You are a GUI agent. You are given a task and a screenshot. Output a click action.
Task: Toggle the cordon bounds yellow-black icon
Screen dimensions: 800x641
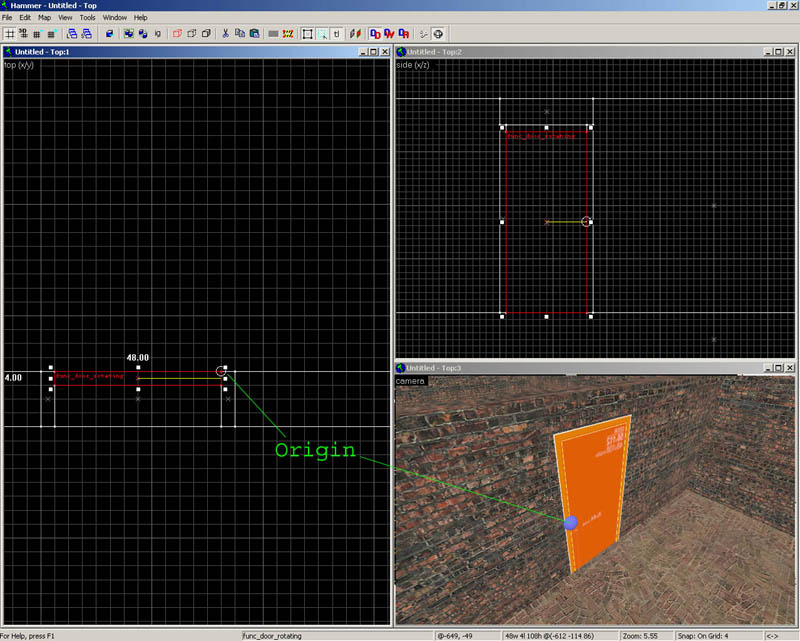click(x=288, y=33)
